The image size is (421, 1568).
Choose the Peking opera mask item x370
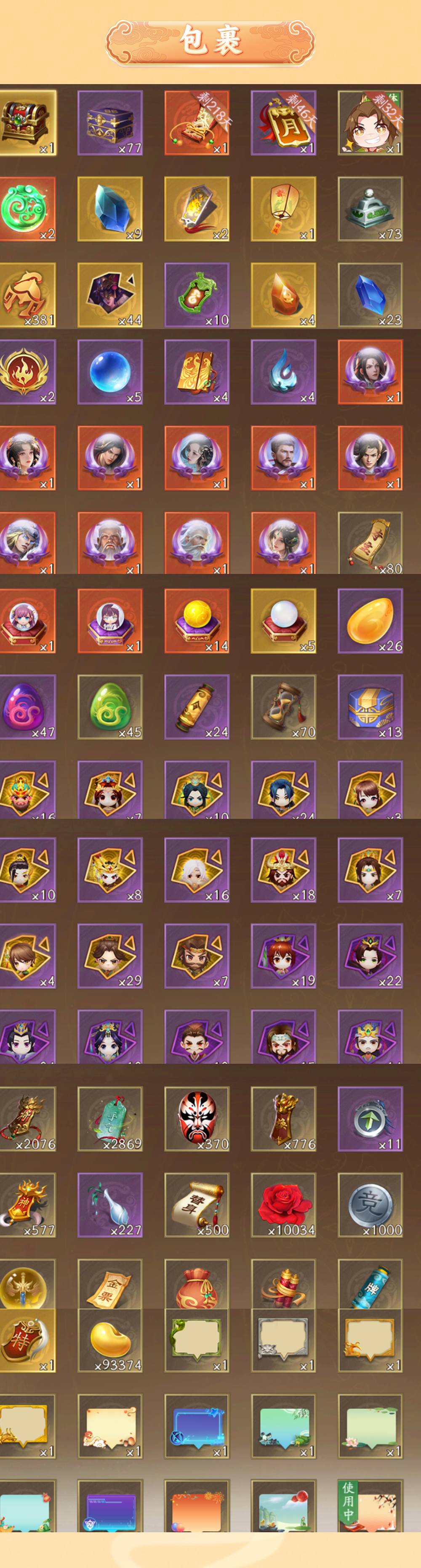coord(197,1119)
